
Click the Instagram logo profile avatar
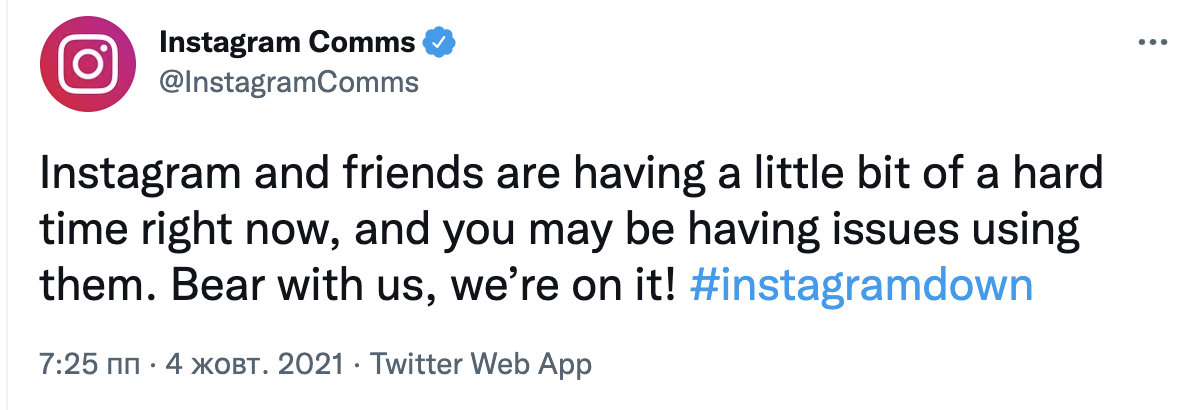pyautogui.click(x=87, y=66)
